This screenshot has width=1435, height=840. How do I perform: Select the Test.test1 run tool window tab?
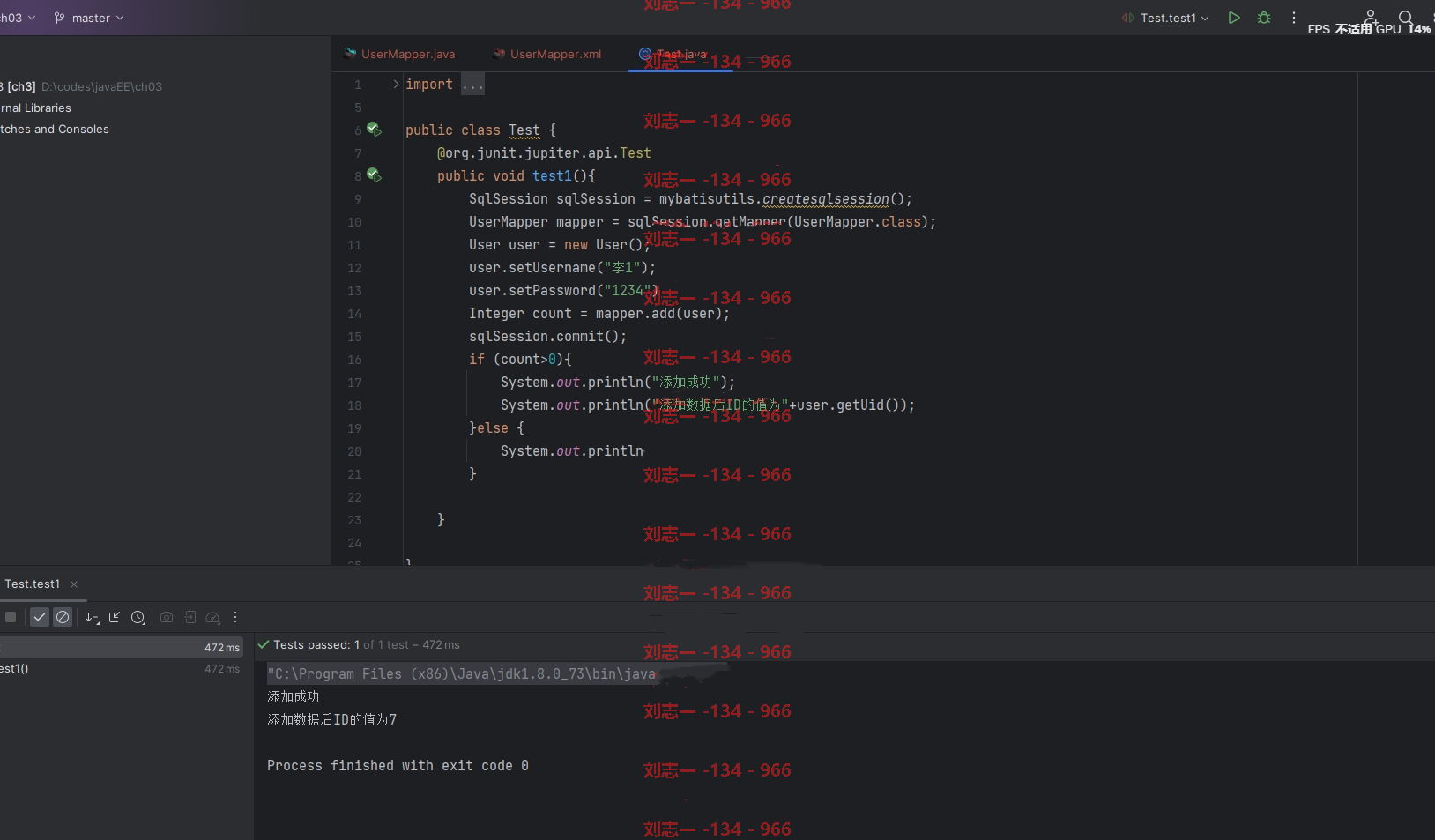click(x=33, y=584)
